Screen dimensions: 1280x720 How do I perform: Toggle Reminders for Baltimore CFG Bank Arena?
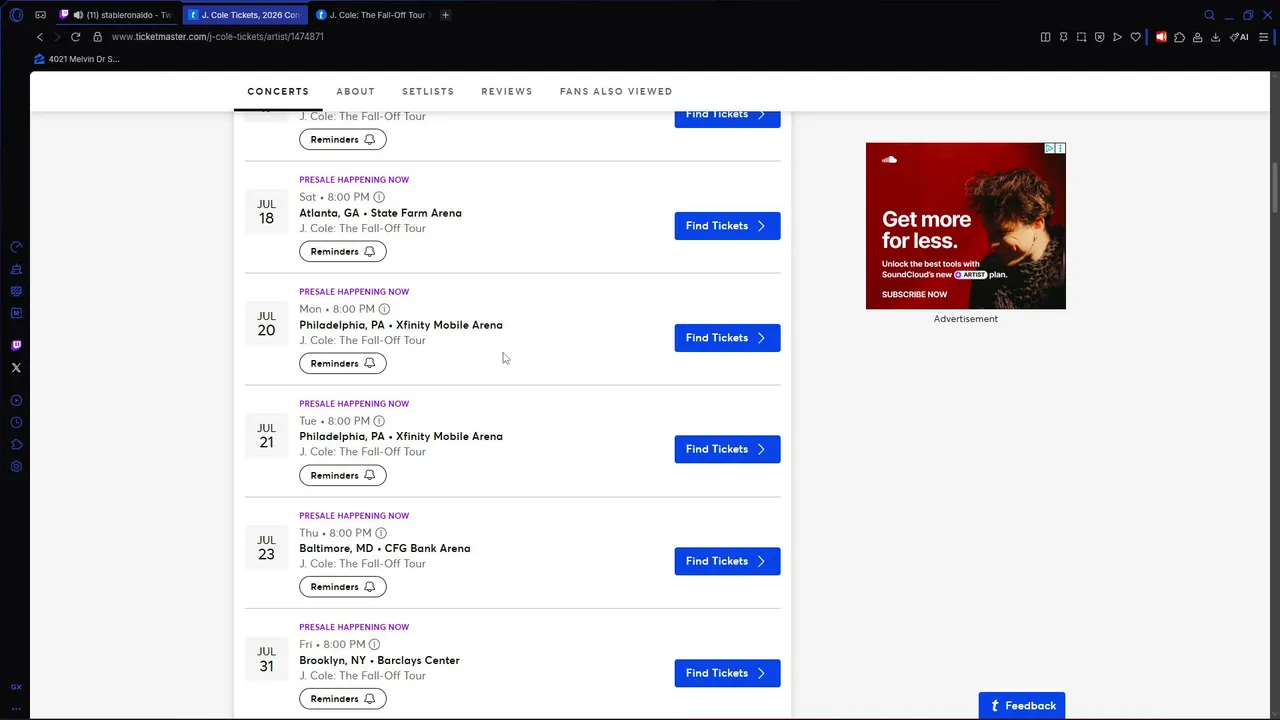point(343,587)
